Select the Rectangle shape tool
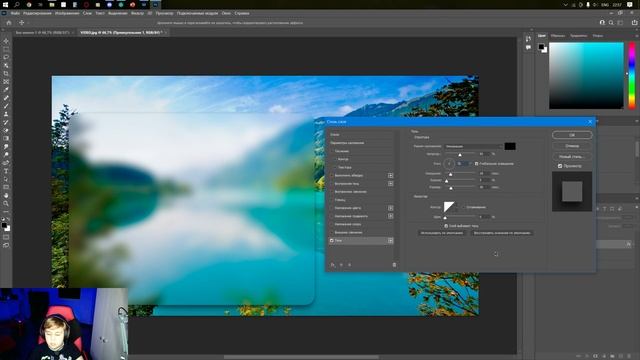640x360 pixels. pos(6,188)
